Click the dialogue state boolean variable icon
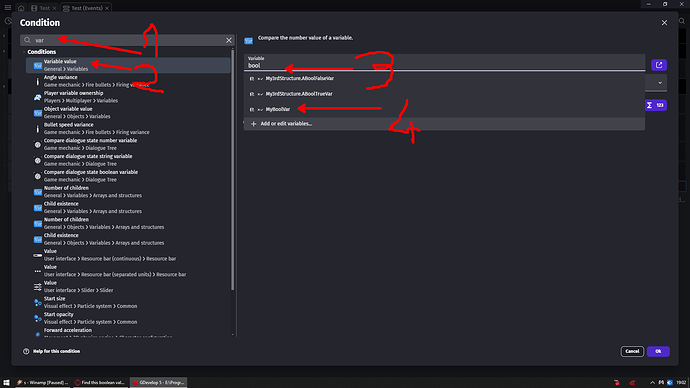Image resolution: width=690 pixels, height=388 pixels. (37, 176)
